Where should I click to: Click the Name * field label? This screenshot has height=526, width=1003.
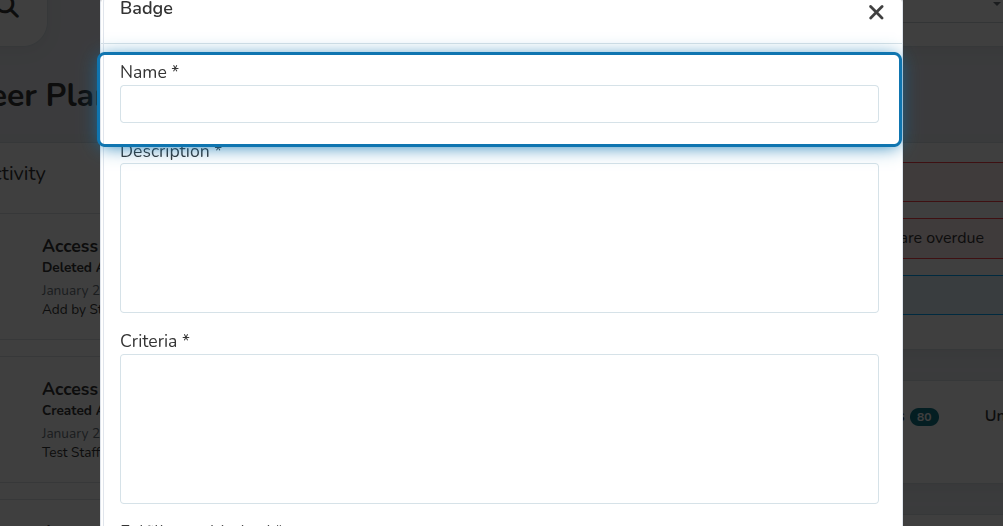[x=149, y=72]
